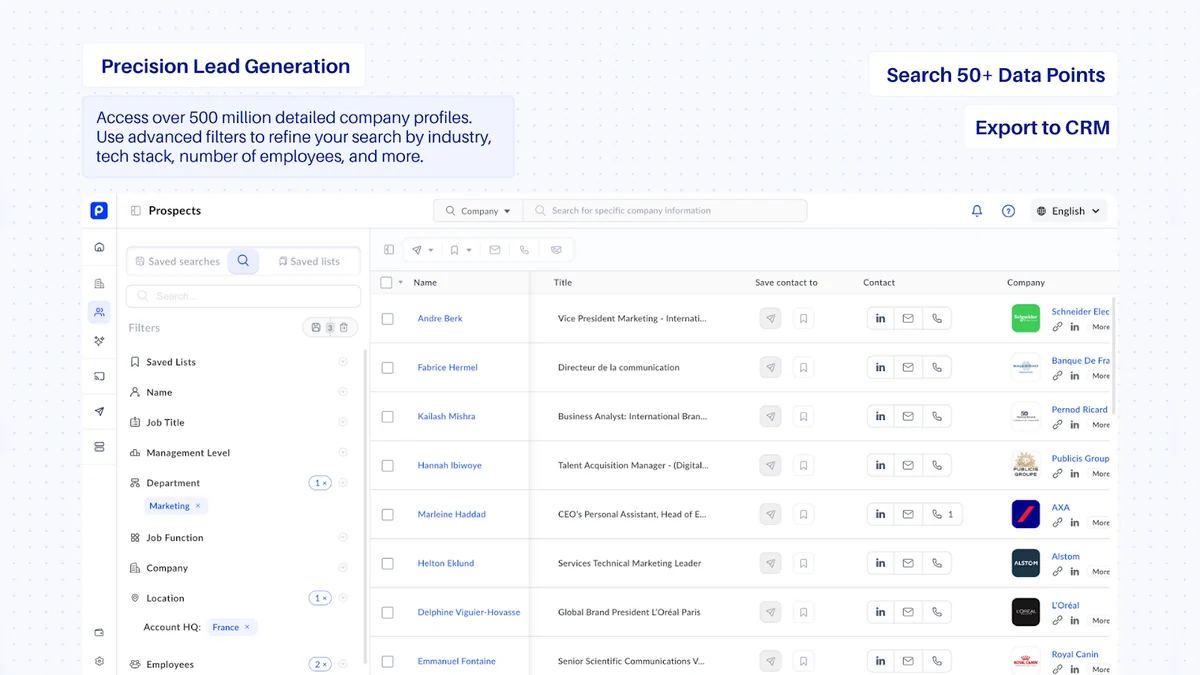Focus the specific company information search field
This screenshot has width=1200, height=675.
tap(665, 211)
